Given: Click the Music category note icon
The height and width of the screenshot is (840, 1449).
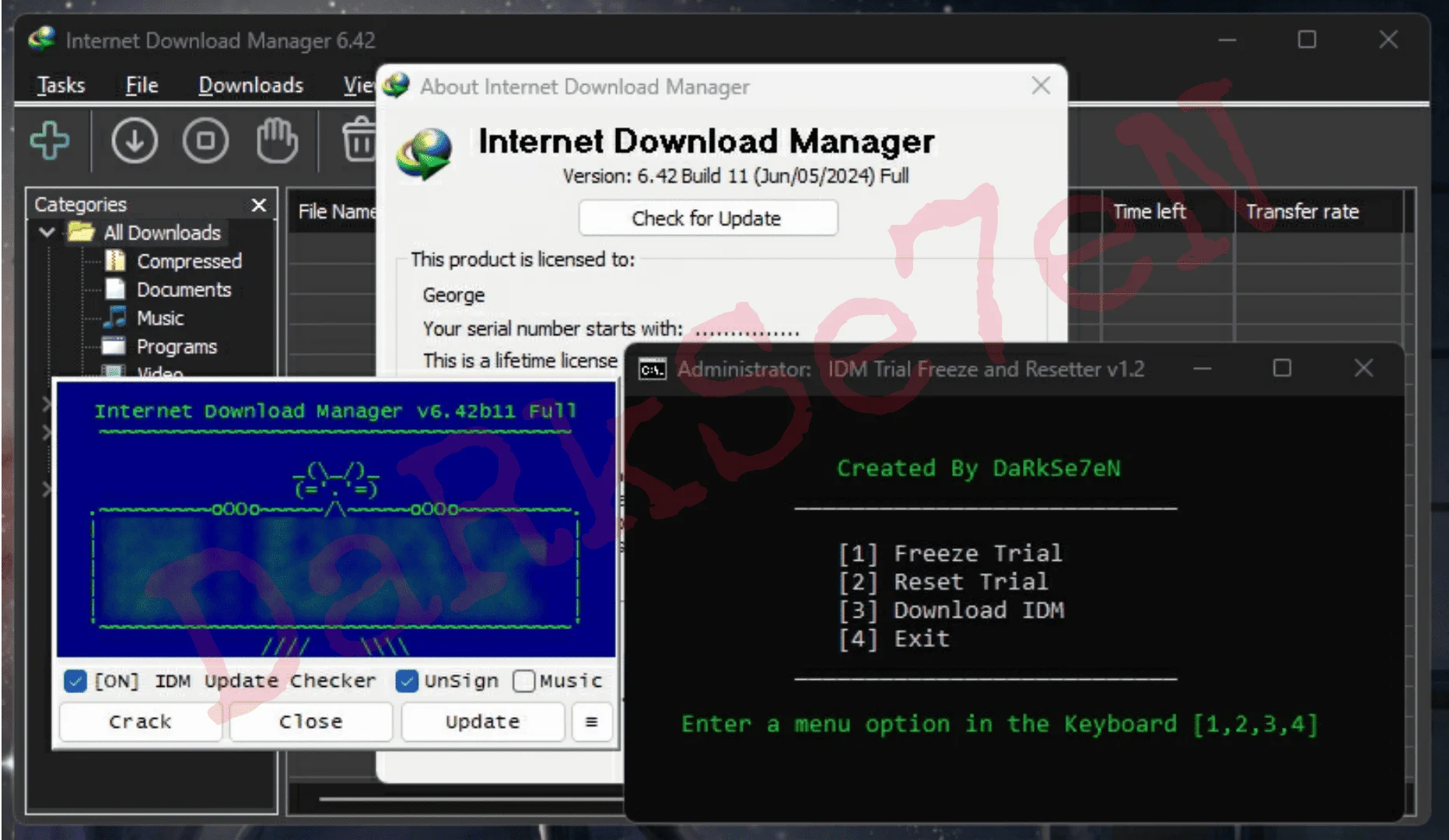Looking at the screenshot, I should coord(115,317).
